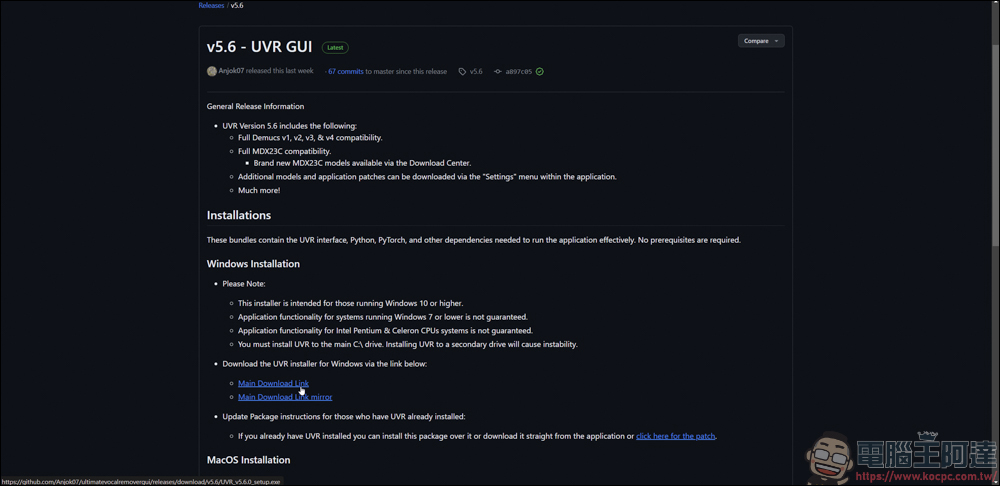Open the Main Download Link mirror

285,397
